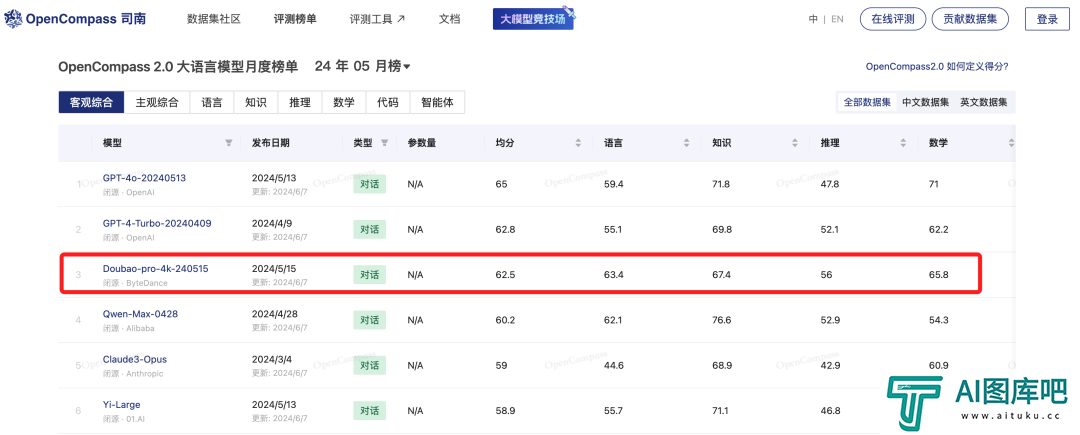Sort by 推理 column arrows
Screen dimensions: 1080x435
(903, 143)
